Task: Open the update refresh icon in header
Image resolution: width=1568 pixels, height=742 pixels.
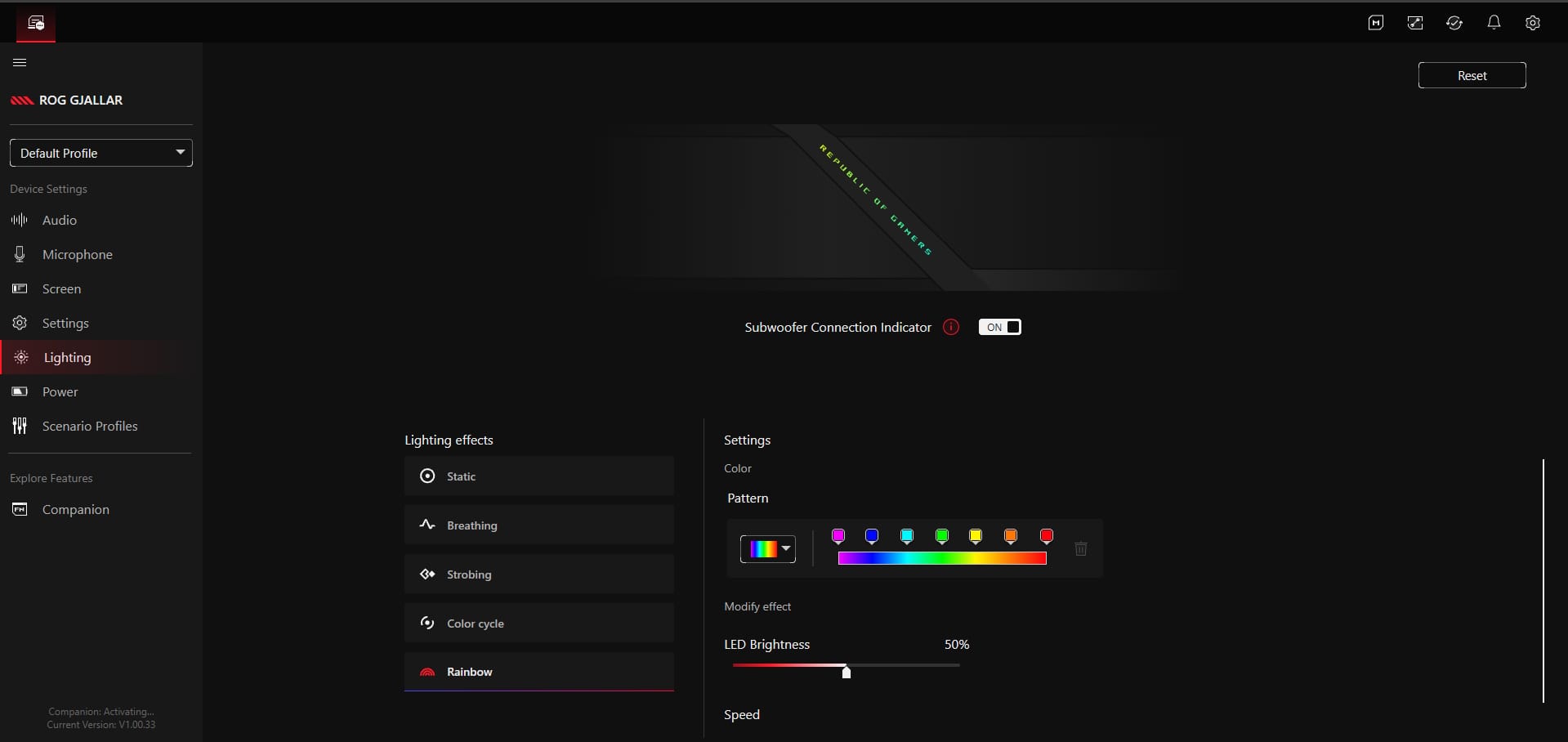Action: click(x=1454, y=23)
